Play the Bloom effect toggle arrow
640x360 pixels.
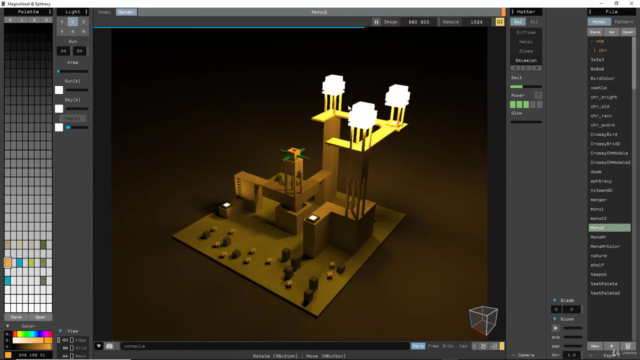[x=556, y=328]
